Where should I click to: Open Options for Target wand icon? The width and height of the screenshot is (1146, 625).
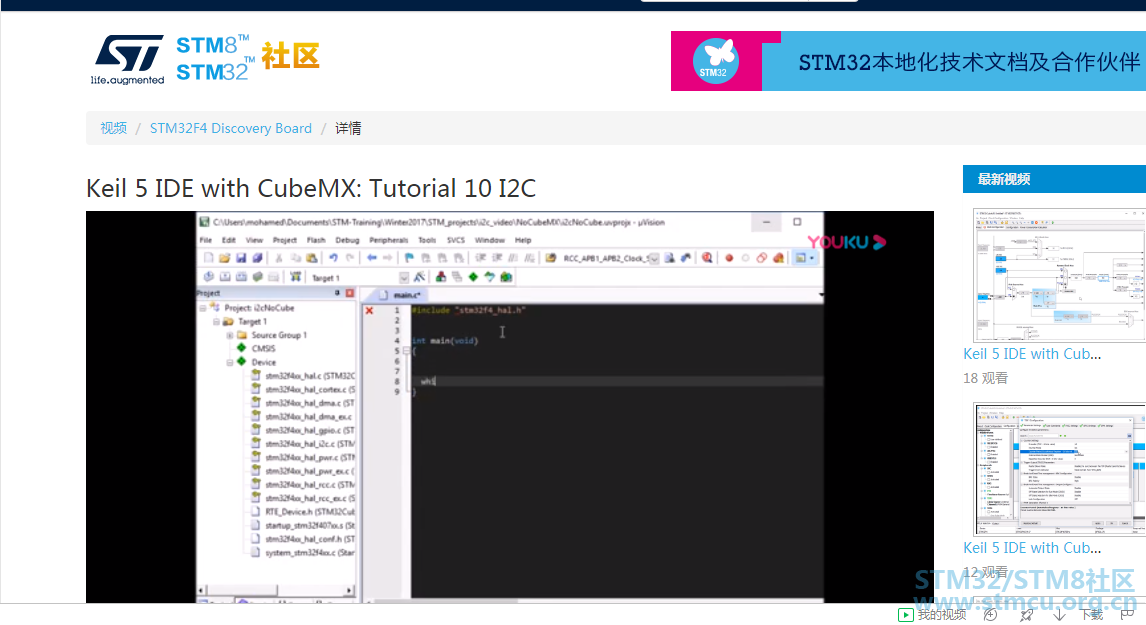coord(420,277)
